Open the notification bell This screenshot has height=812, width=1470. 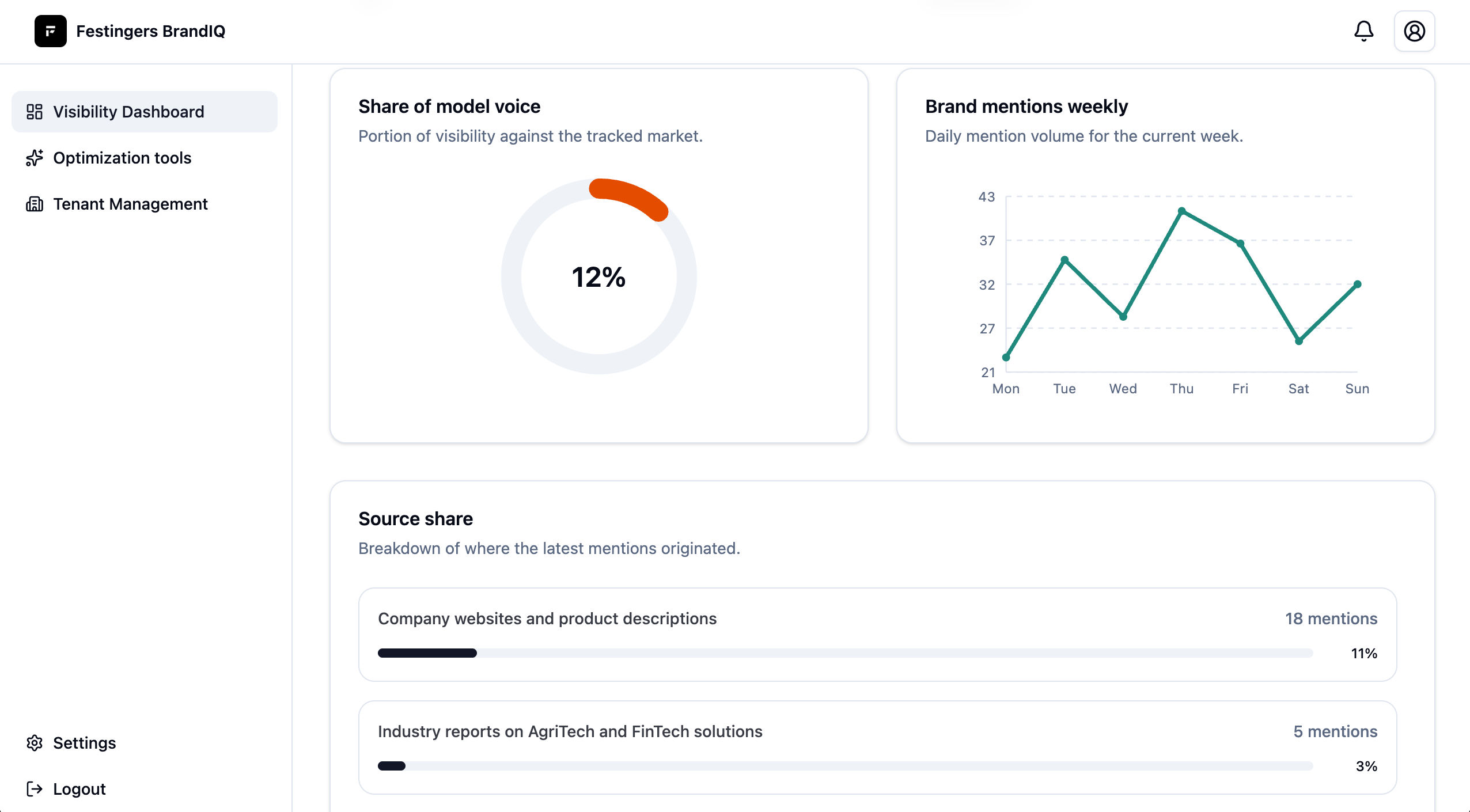[x=1362, y=31]
